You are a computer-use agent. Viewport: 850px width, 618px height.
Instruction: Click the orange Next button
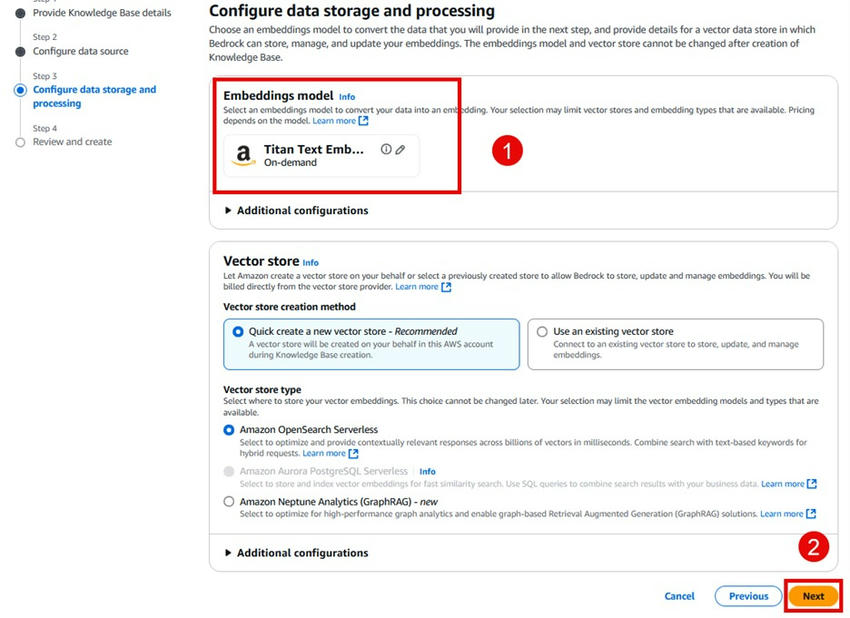click(x=813, y=596)
